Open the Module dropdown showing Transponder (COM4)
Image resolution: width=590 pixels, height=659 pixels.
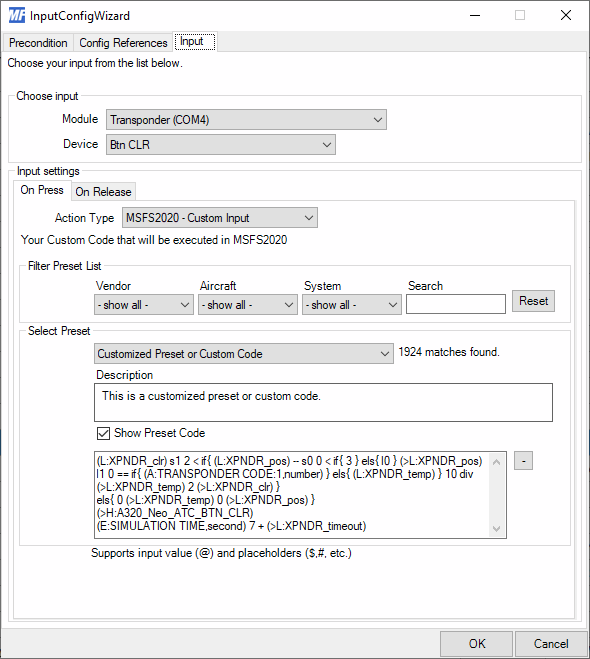pyautogui.click(x=246, y=120)
